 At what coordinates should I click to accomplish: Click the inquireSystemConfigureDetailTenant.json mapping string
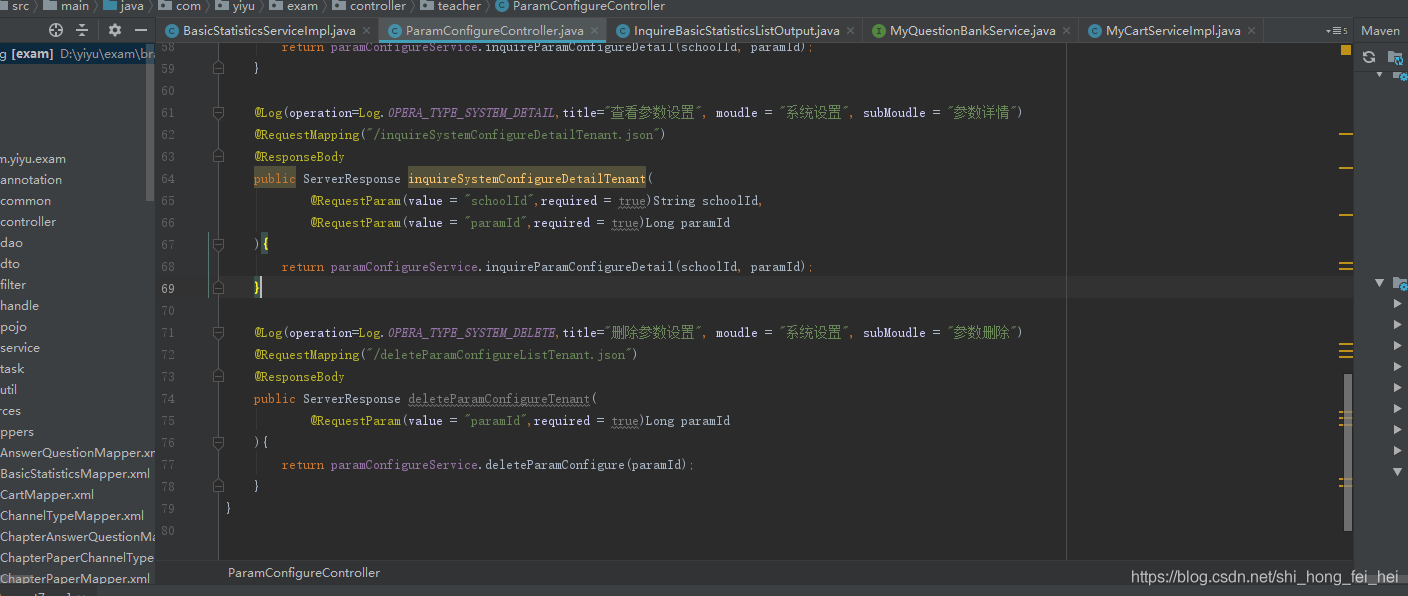[x=514, y=135]
